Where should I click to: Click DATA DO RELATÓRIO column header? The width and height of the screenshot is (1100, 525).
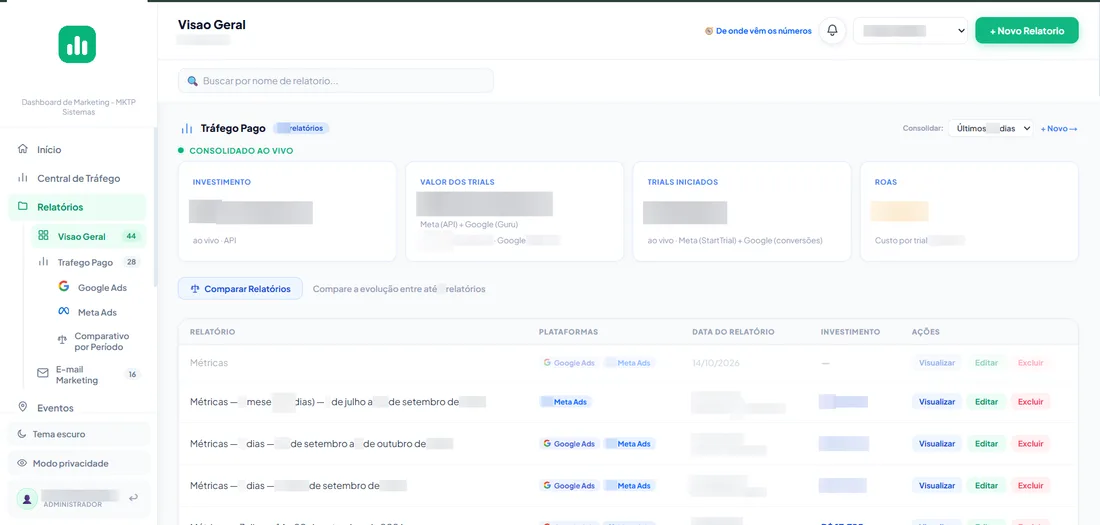733,331
